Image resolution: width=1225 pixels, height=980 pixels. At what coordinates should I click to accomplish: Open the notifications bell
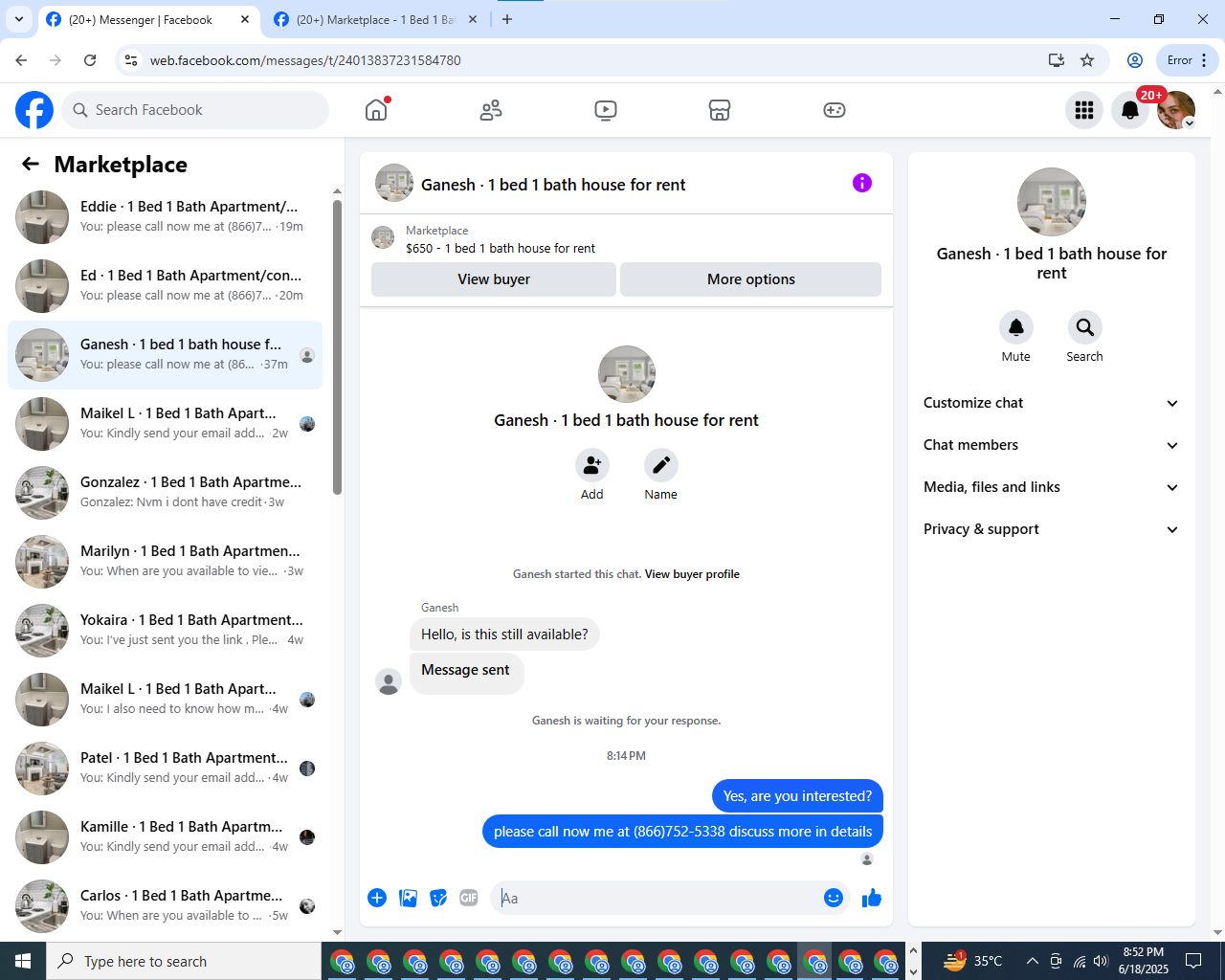pyautogui.click(x=1130, y=110)
